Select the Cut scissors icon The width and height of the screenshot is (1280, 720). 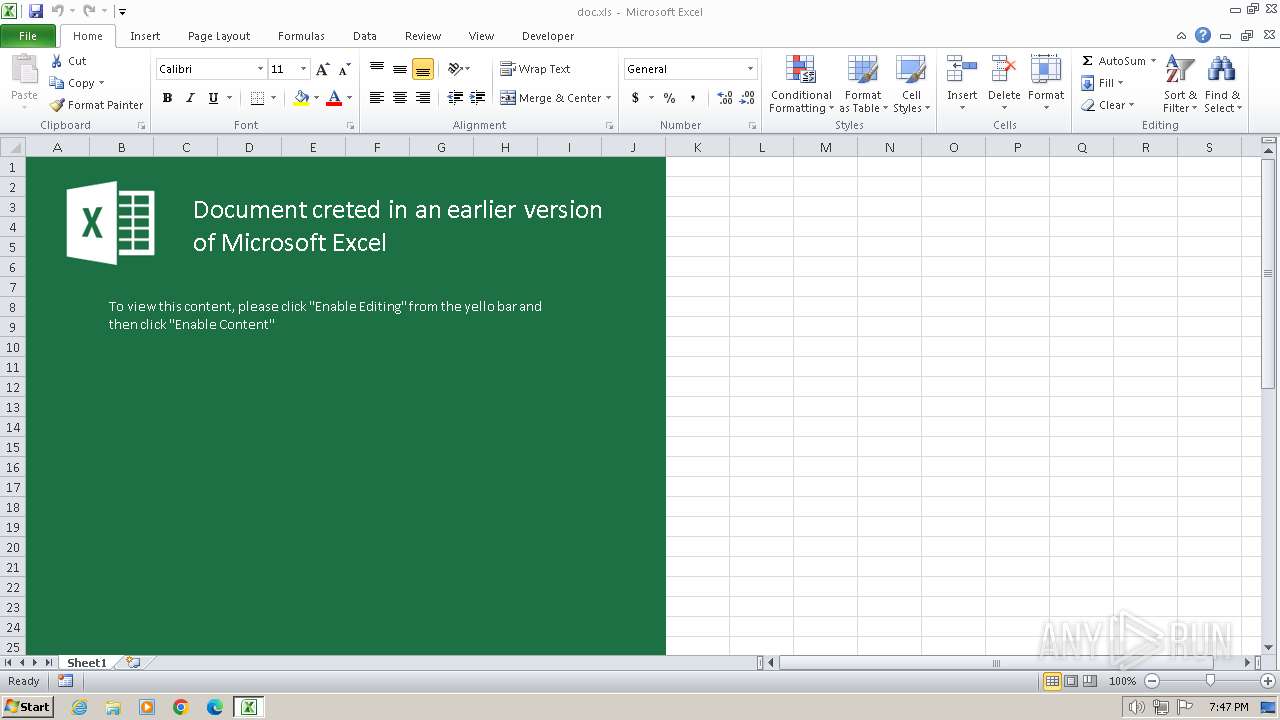click(x=57, y=61)
